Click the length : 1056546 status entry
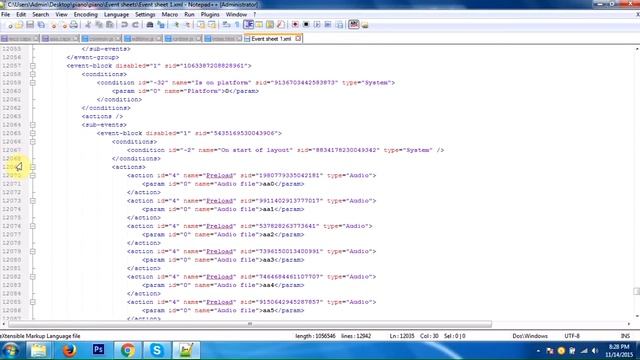This screenshot has width=640, height=360. (315, 336)
